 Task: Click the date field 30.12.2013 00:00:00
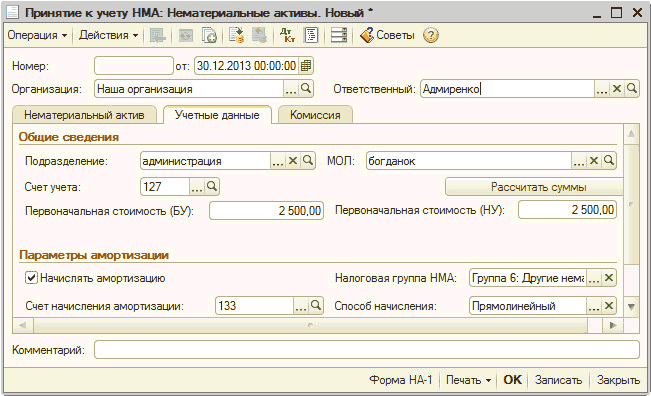click(246, 66)
